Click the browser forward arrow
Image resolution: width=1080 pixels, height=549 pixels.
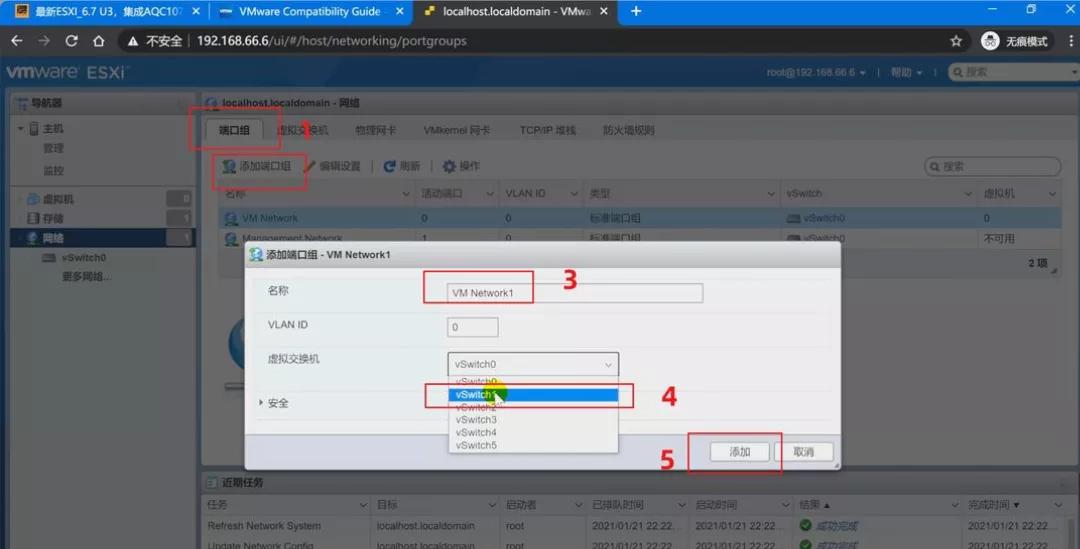(x=44, y=41)
